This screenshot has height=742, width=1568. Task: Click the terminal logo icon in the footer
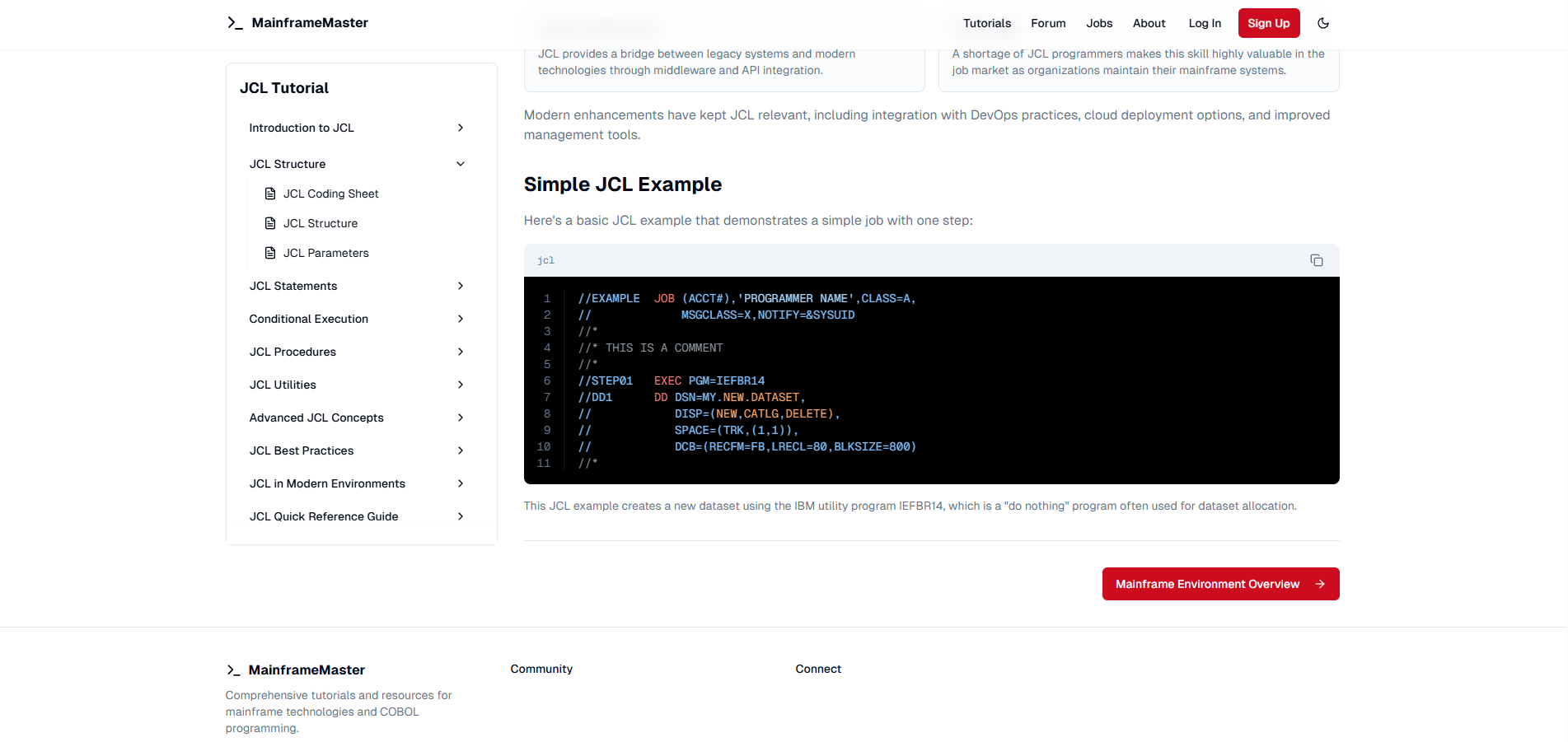[234, 670]
